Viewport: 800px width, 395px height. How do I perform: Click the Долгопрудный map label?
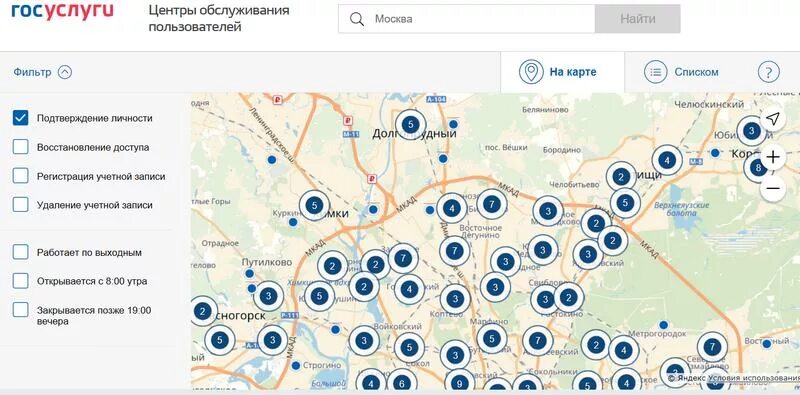414,134
